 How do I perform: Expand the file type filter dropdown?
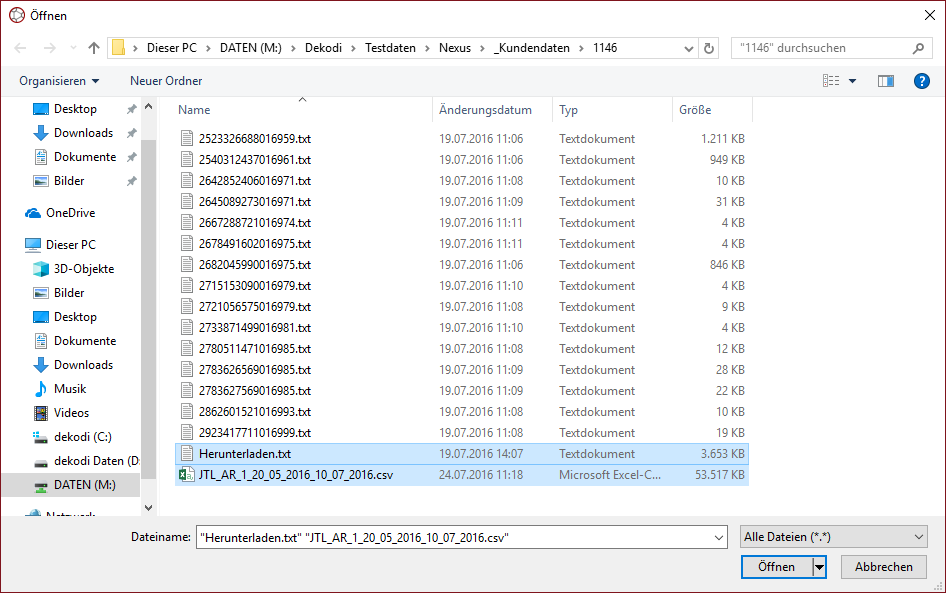point(833,538)
